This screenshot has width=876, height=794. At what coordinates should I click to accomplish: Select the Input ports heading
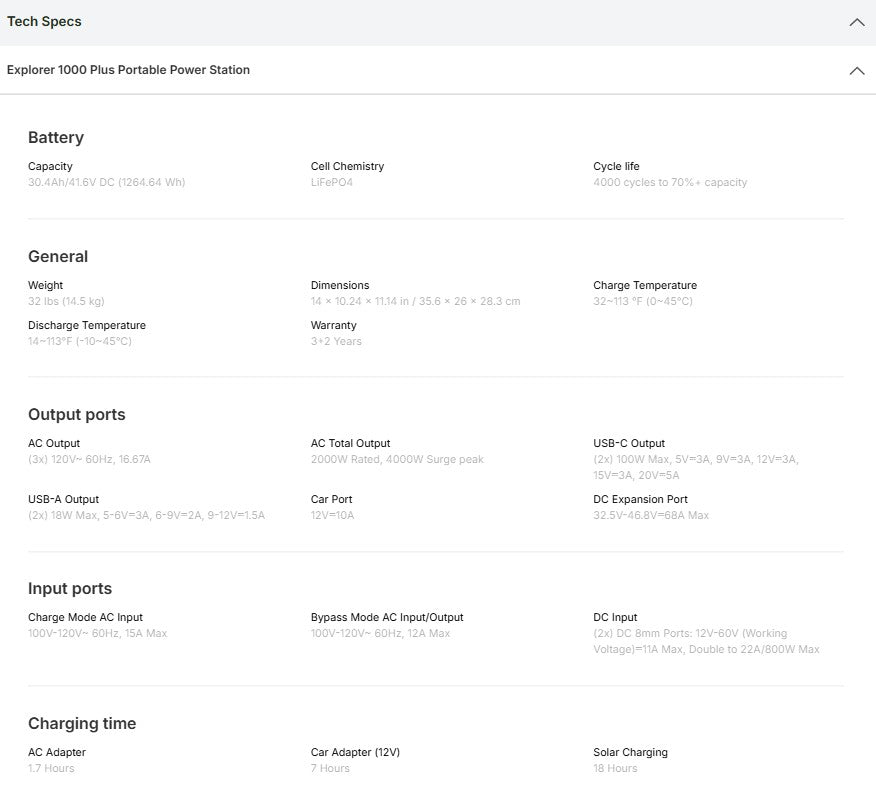[x=70, y=588]
